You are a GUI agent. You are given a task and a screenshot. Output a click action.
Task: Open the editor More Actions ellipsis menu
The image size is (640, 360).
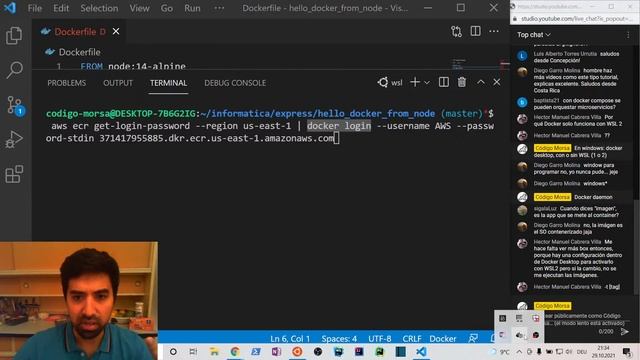click(494, 31)
